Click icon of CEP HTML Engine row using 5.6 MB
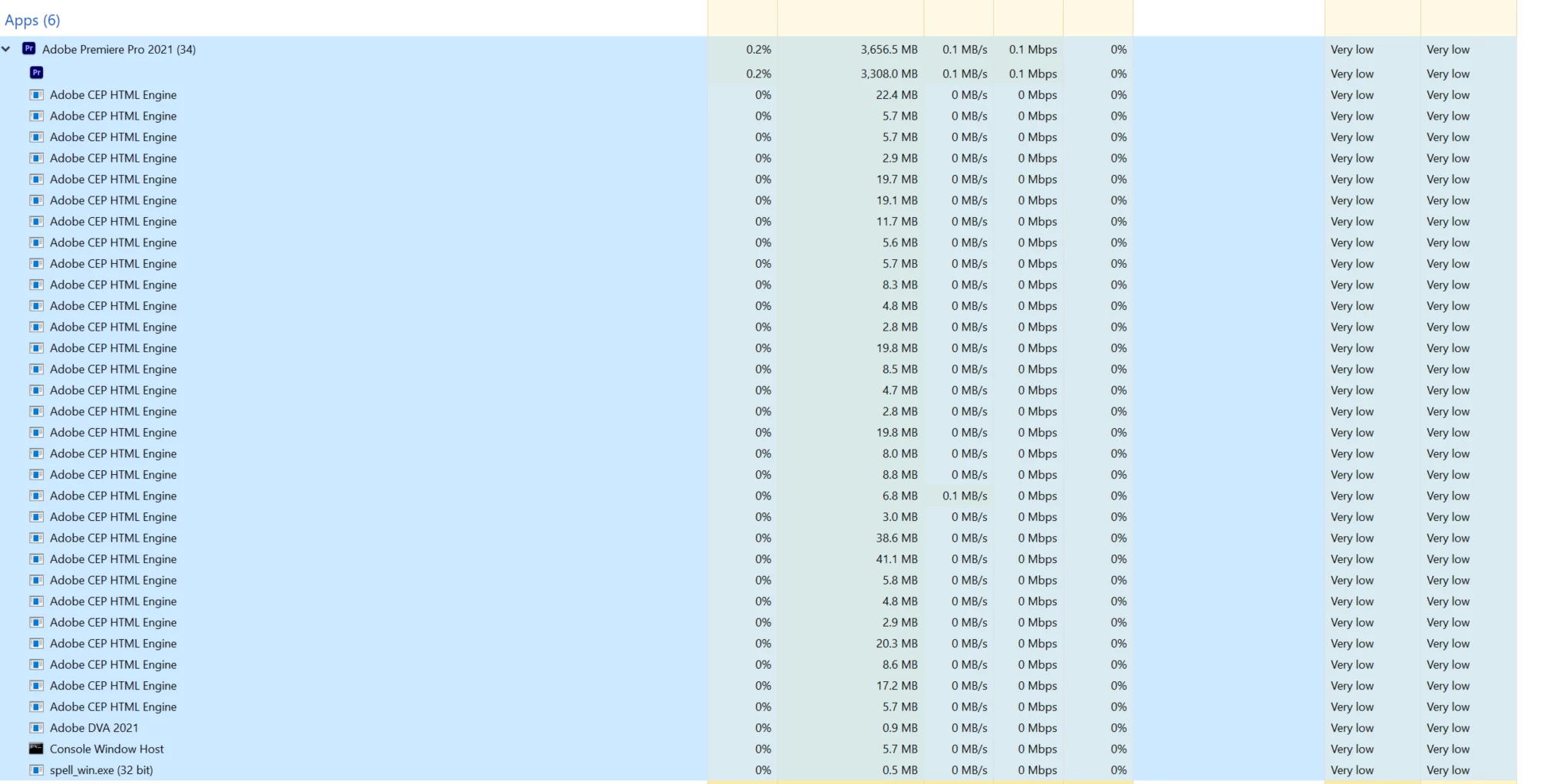This screenshot has height=784, width=1554. point(36,242)
